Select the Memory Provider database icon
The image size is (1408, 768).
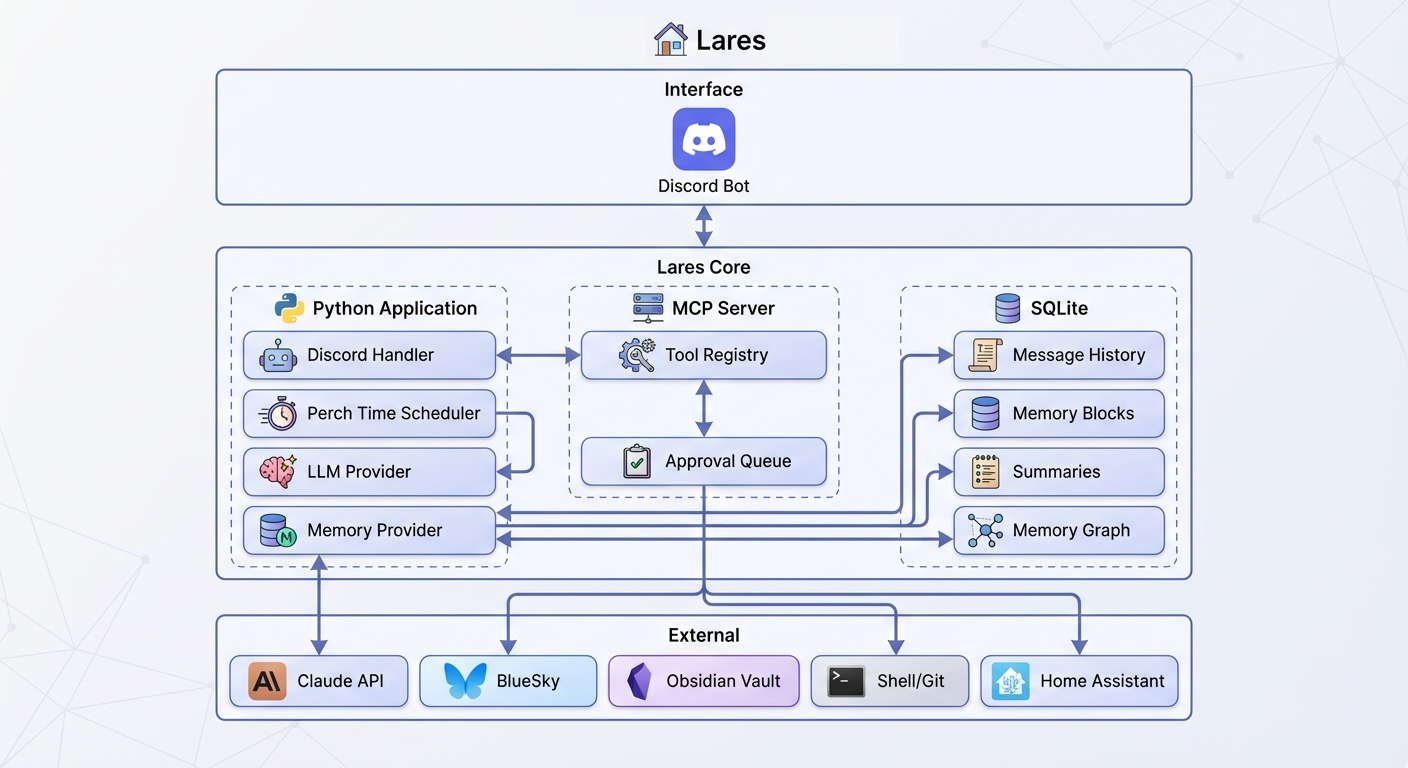click(275, 531)
